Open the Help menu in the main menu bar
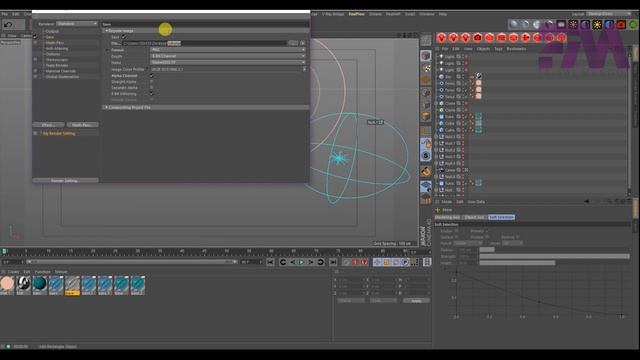The width and height of the screenshot is (640, 360). coord(443,14)
